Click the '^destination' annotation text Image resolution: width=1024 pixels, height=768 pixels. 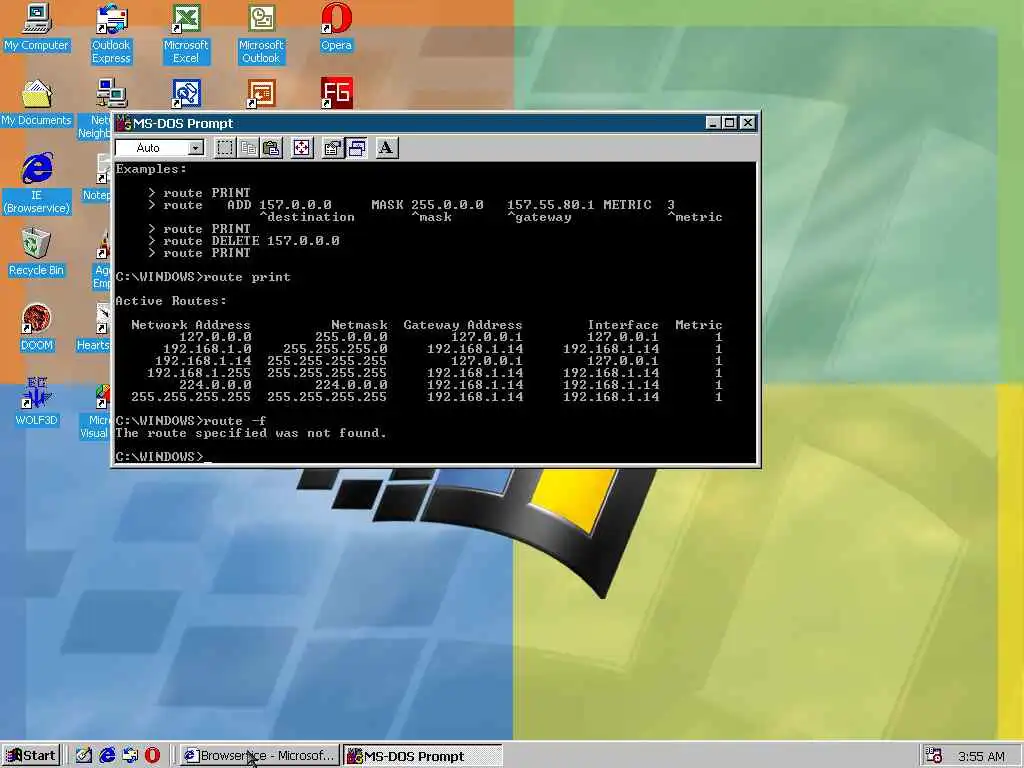click(307, 217)
